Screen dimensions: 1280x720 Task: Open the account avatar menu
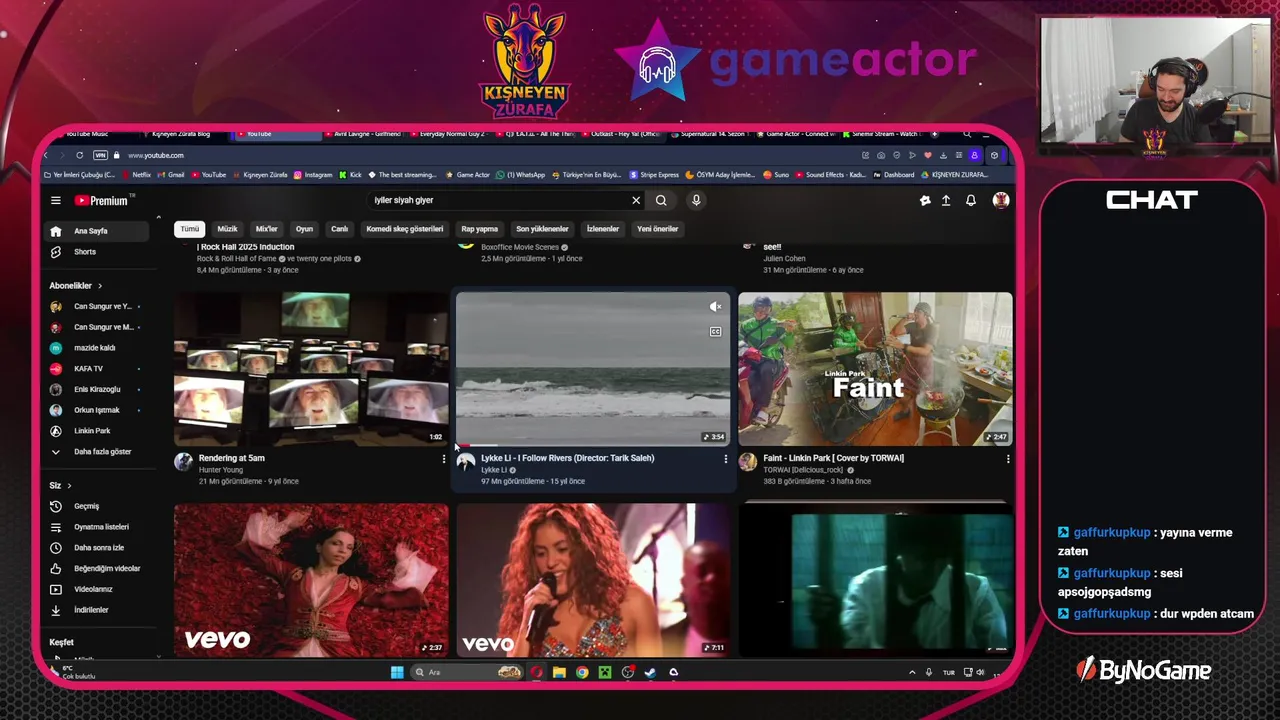(1000, 200)
